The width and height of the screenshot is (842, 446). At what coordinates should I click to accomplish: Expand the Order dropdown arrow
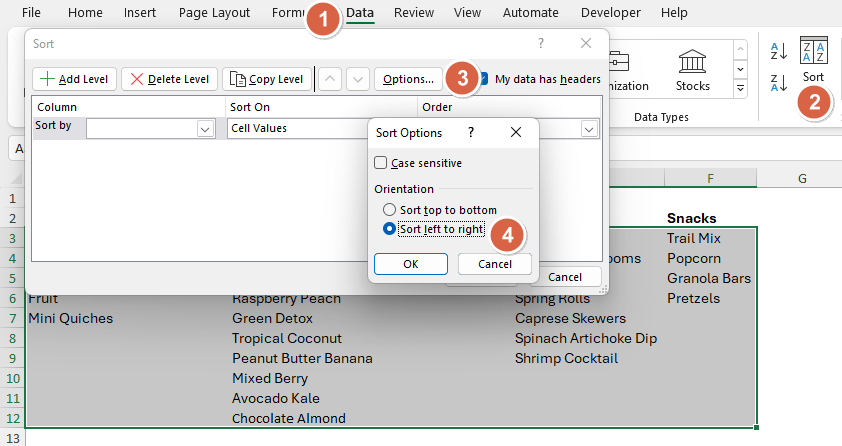pos(589,128)
